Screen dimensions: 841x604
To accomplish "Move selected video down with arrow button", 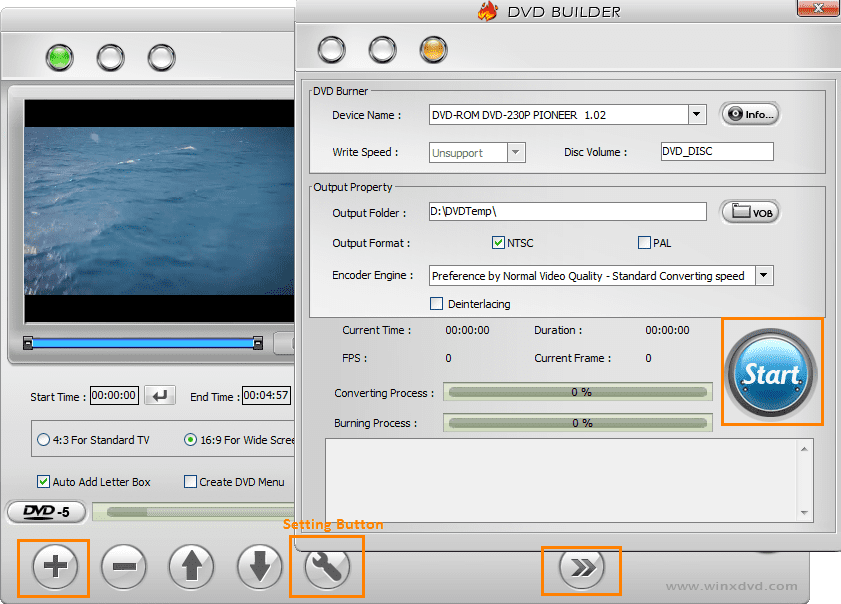I will click(260, 566).
